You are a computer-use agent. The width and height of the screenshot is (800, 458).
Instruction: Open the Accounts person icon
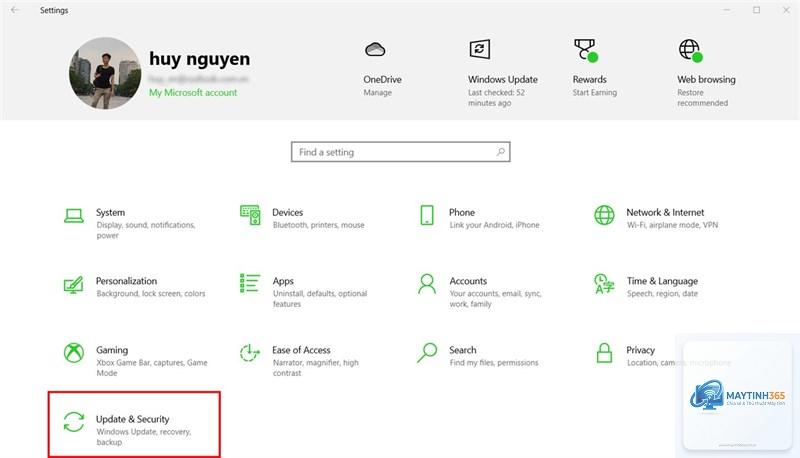coord(427,284)
